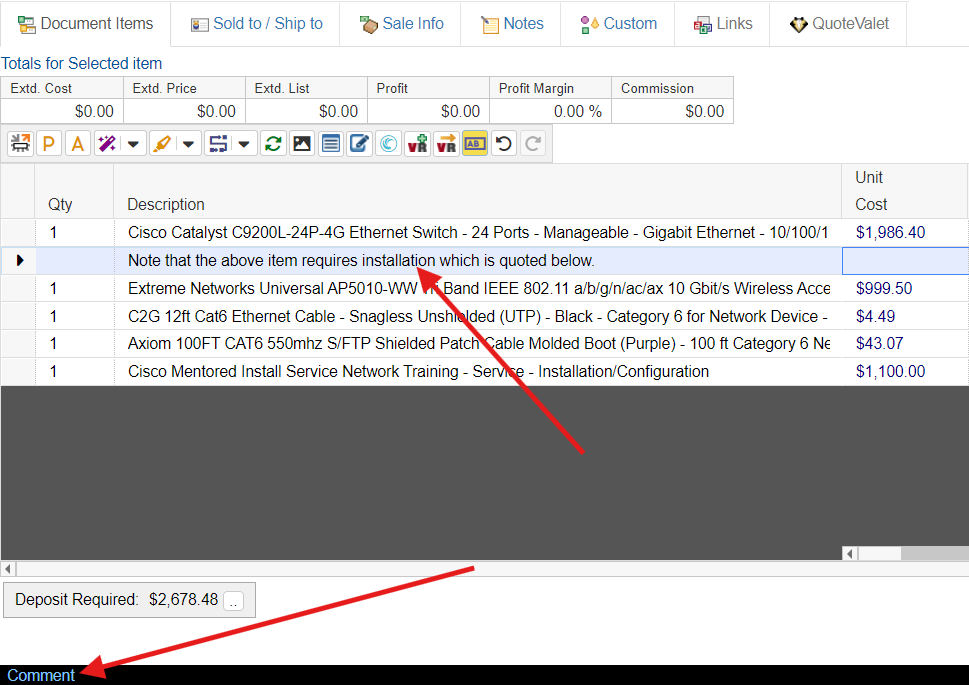Switch to the Sale Info tab
The image size is (969, 685).
point(401,24)
